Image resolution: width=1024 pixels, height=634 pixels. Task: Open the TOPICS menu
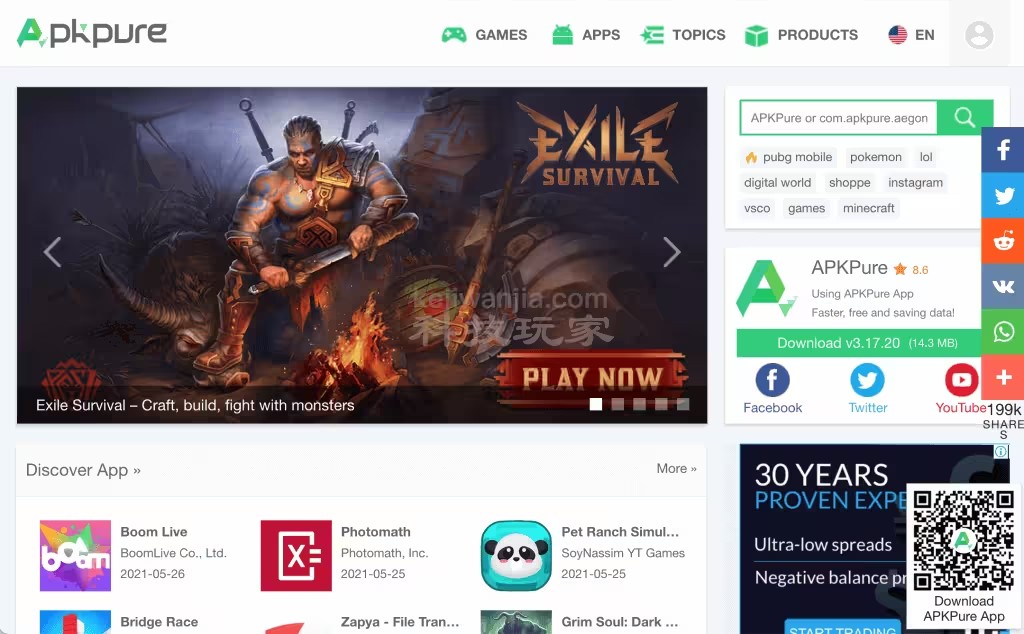(684, 35)
